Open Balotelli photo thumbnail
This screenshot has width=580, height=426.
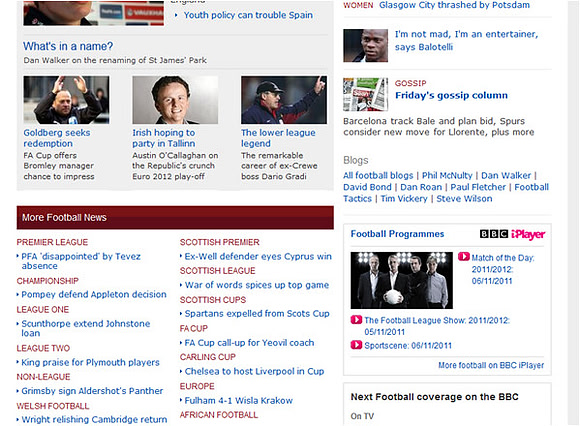coord(365,45)
